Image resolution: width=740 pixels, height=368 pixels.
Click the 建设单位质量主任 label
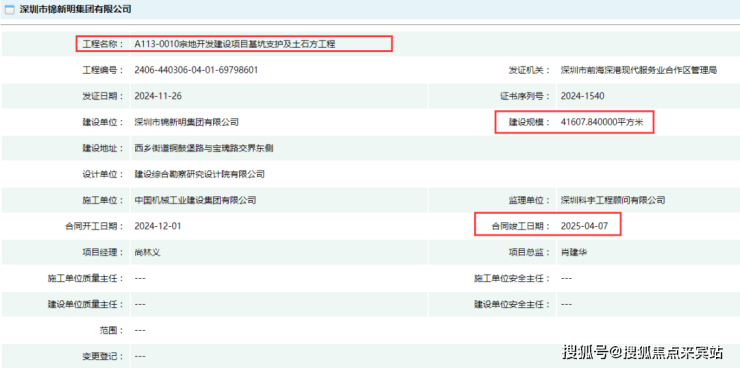tap(86, 304)
